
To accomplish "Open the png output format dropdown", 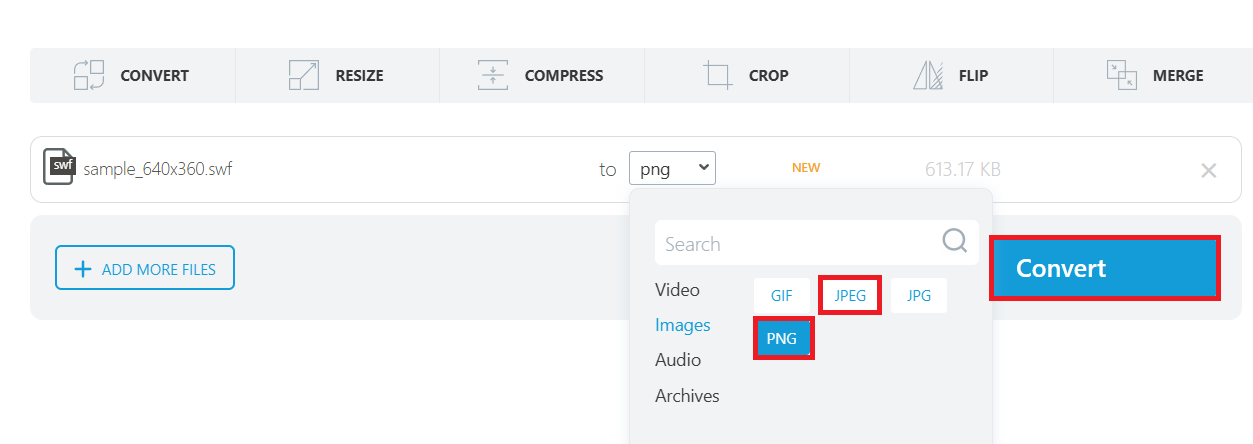I will coord(672,168).
